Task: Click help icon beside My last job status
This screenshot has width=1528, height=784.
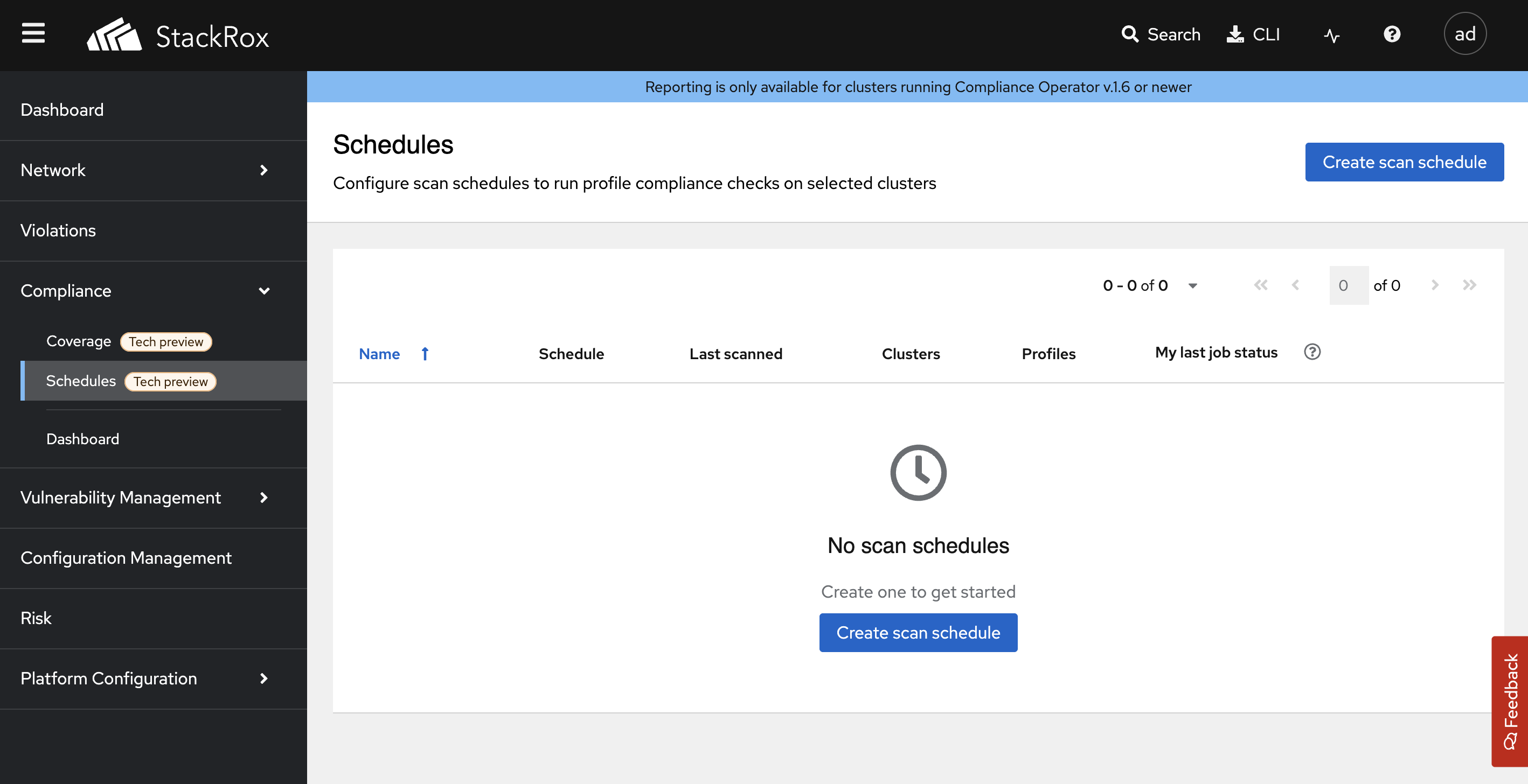Action: point(1312,352)
